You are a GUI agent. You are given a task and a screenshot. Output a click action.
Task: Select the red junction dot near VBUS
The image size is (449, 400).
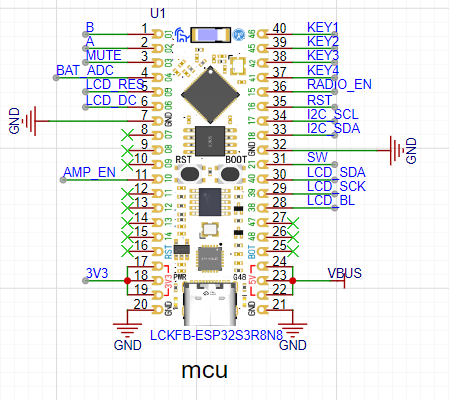point(292,281)
